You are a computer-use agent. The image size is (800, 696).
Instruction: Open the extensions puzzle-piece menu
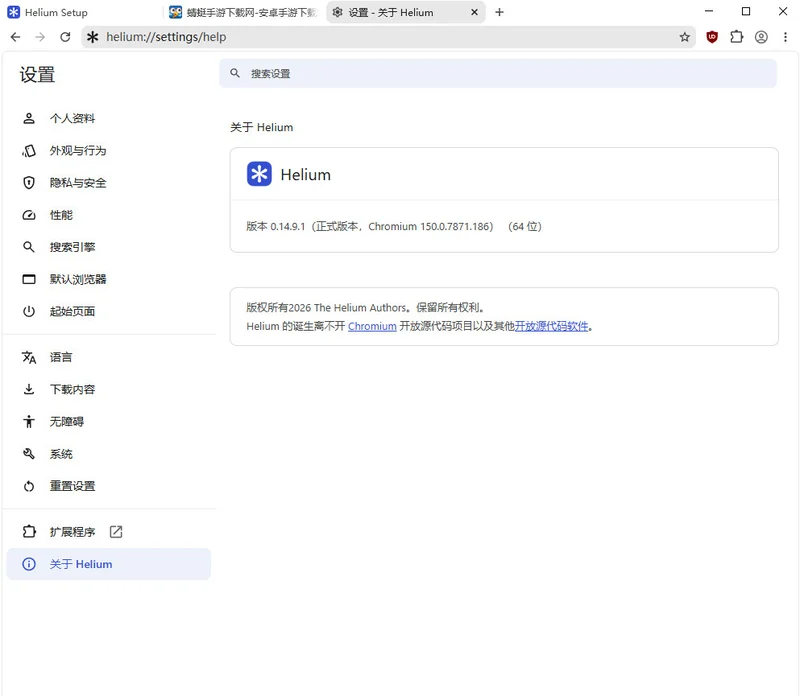pyautogui.click(x=736, y=37)
